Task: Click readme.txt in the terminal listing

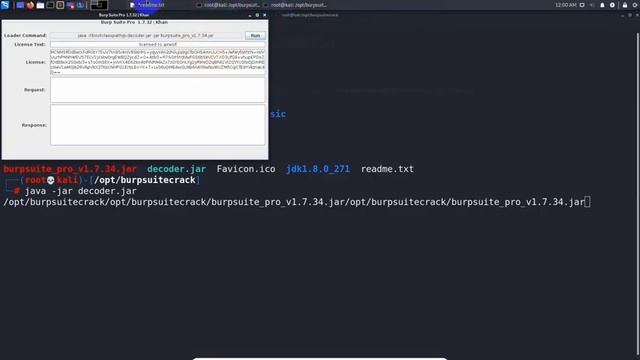Action: [387, 169]
